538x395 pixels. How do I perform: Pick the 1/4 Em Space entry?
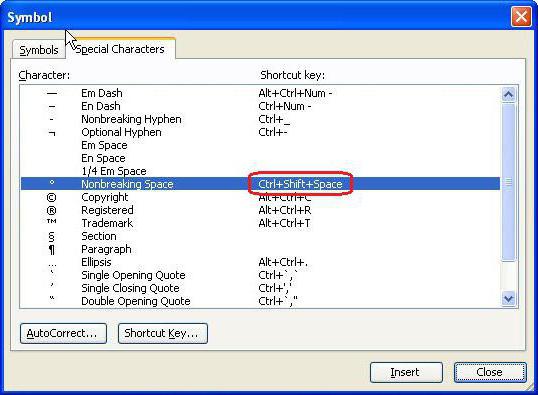click(260, 171)
